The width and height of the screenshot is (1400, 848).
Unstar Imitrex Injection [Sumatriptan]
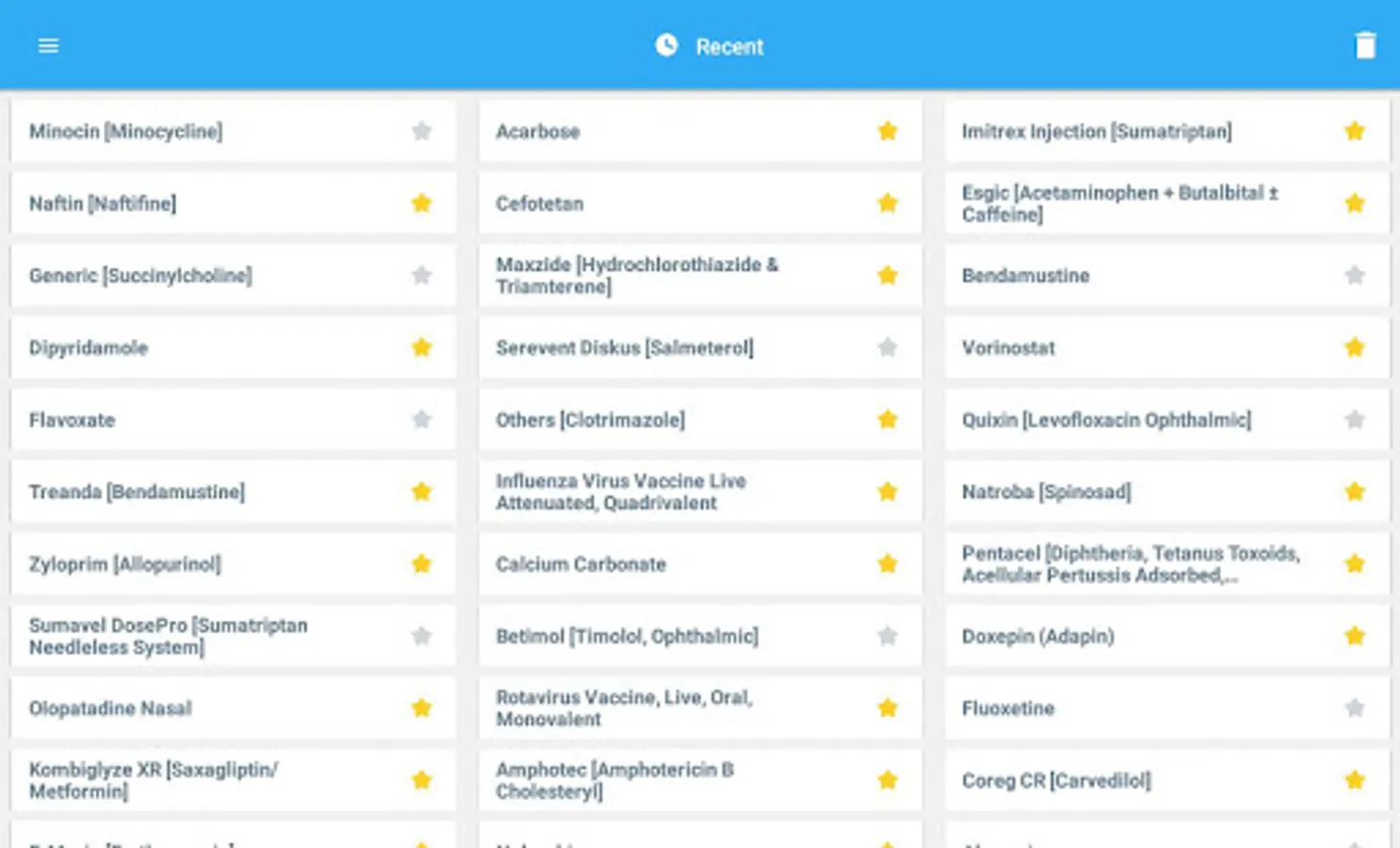(1355, 131)
